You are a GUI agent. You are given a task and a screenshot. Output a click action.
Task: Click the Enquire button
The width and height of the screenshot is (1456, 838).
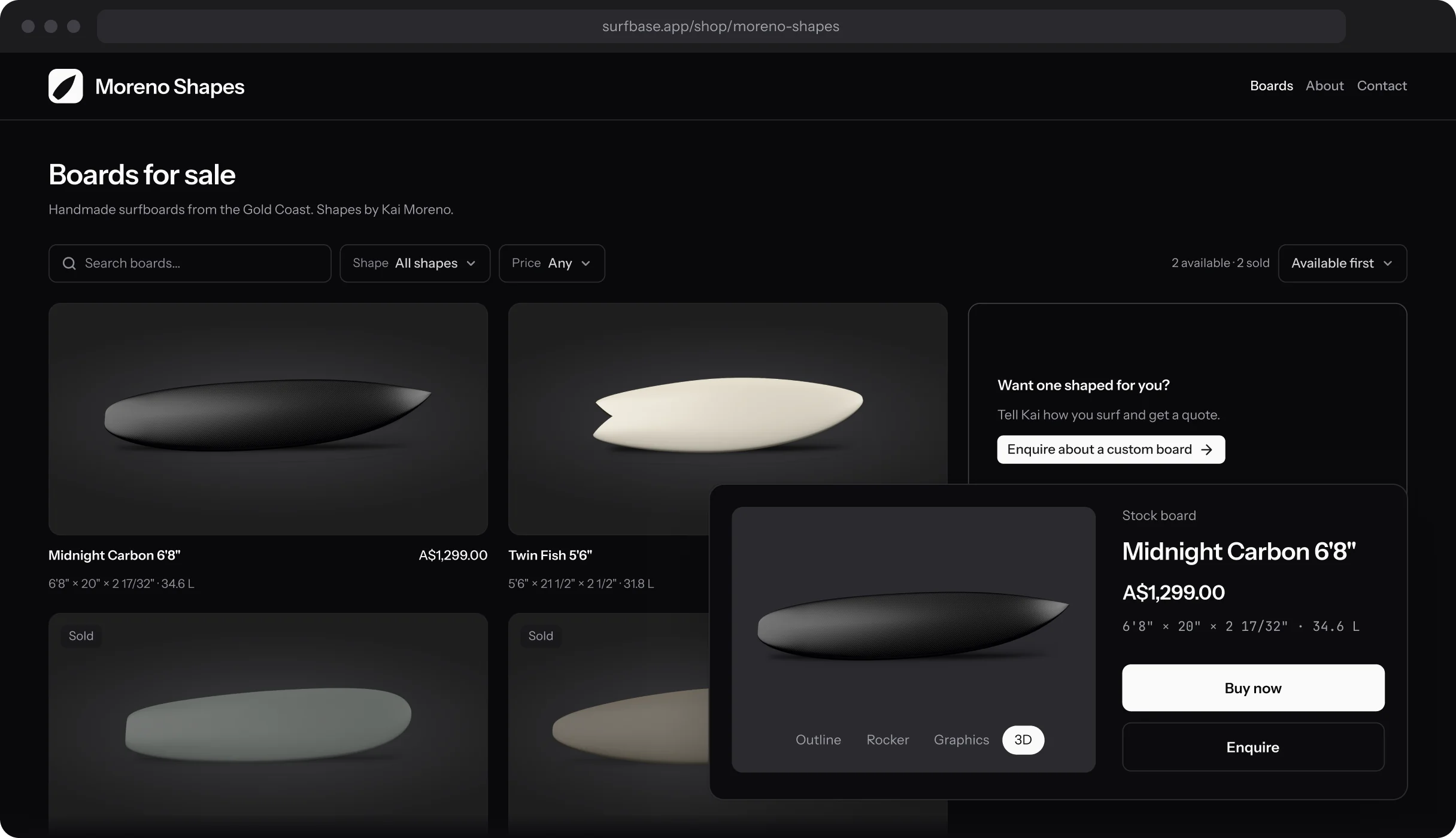click(x=1253, y=747)
